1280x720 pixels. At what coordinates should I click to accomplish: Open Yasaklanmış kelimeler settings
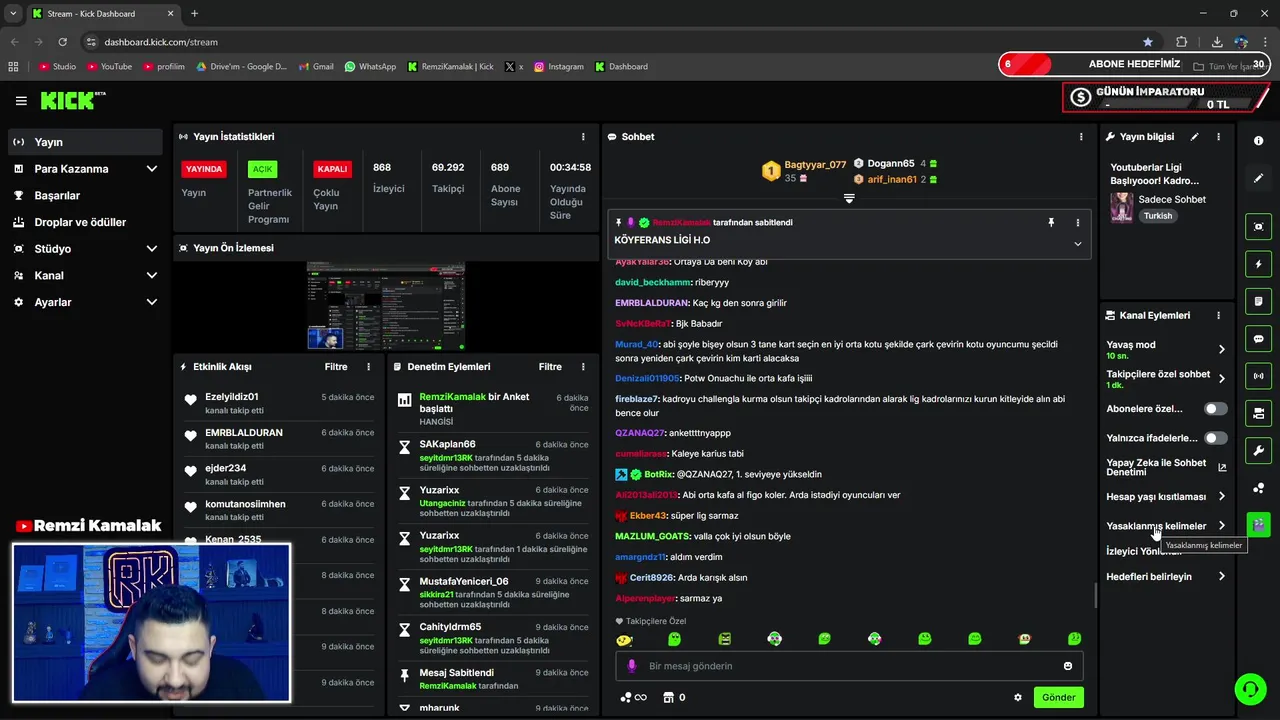click(x=1166, y=526)
